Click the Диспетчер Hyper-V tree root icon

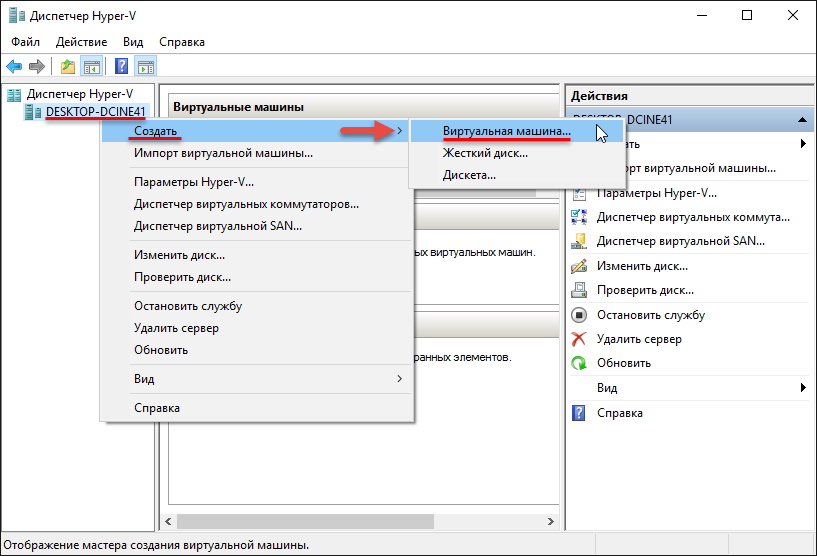tap(14, 94)
